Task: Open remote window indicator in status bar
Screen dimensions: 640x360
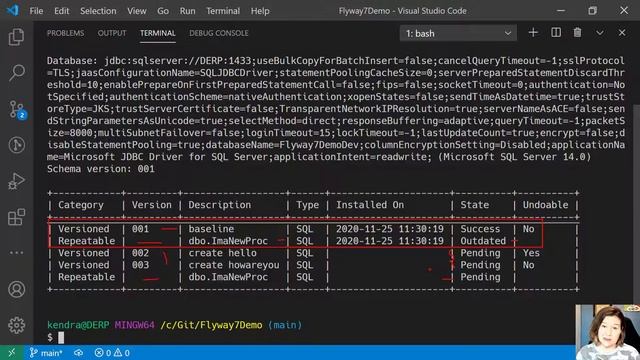Action: click(12, 353)
